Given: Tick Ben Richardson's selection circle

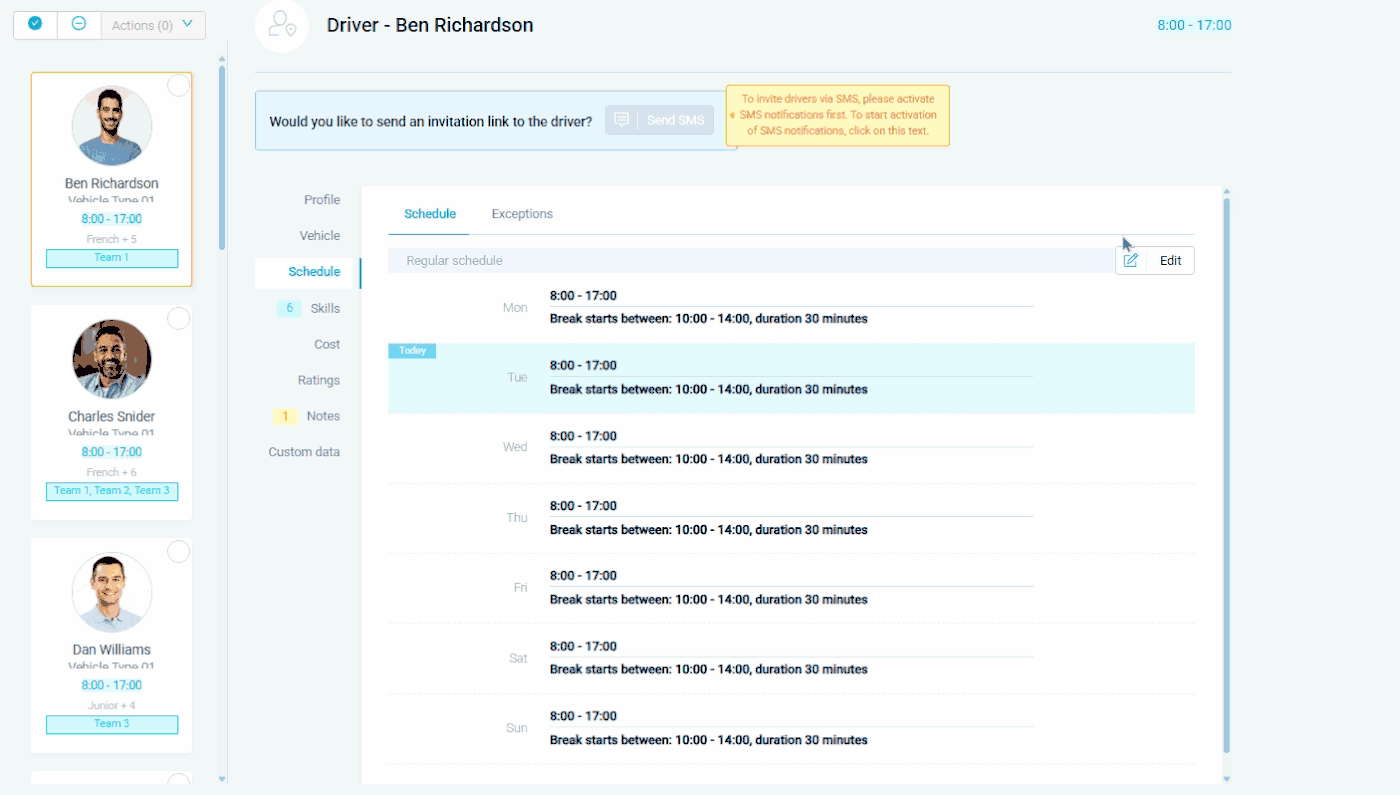Looking at the screenshot, I should click(x=178, y=86).
